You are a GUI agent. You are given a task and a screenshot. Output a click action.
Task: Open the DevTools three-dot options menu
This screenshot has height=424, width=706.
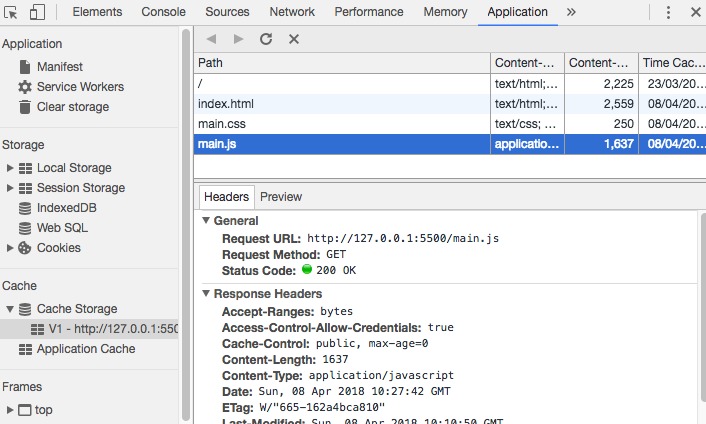coord(668,12)
